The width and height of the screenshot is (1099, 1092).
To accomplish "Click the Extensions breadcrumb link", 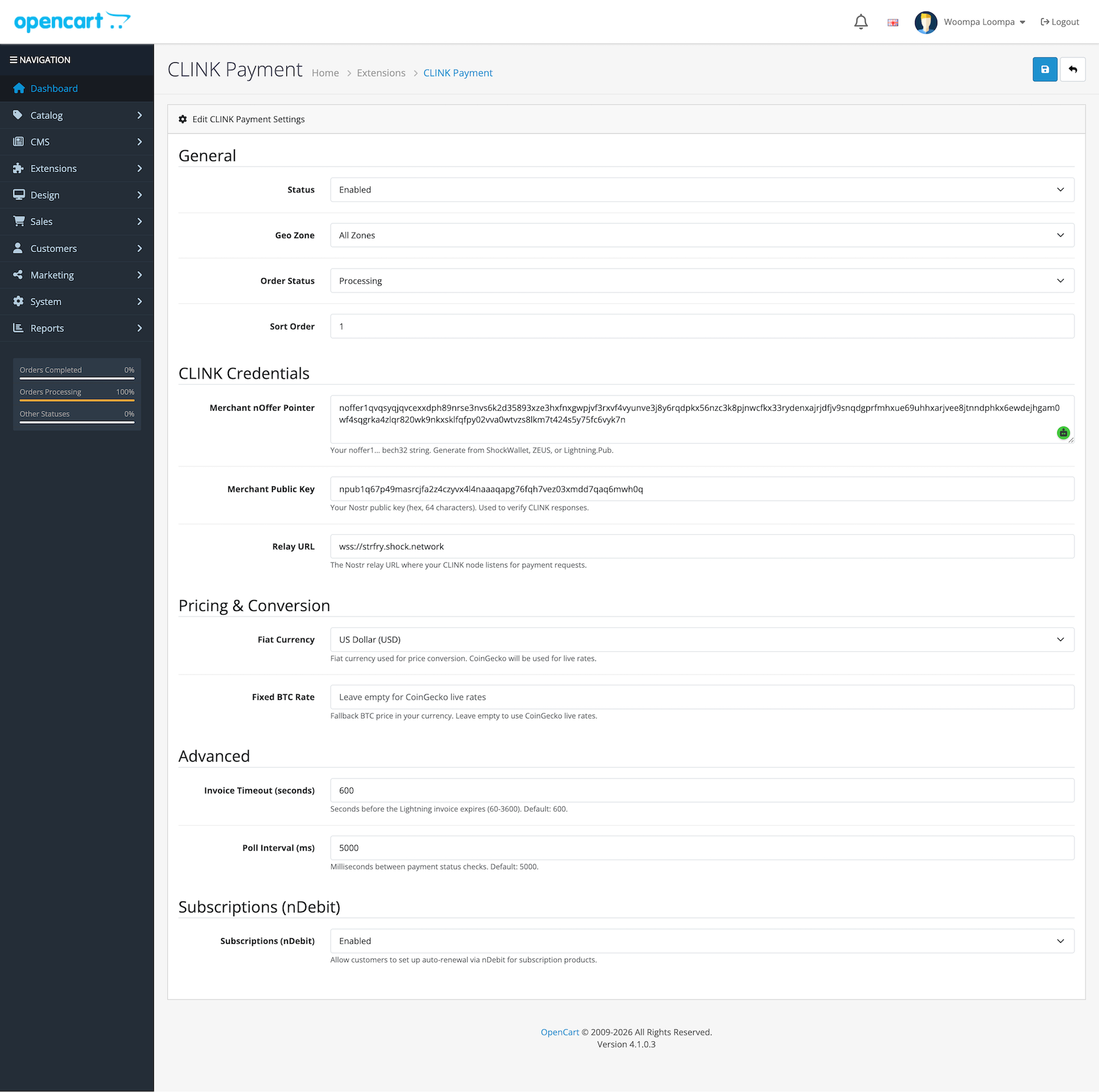I will (381, 73).
